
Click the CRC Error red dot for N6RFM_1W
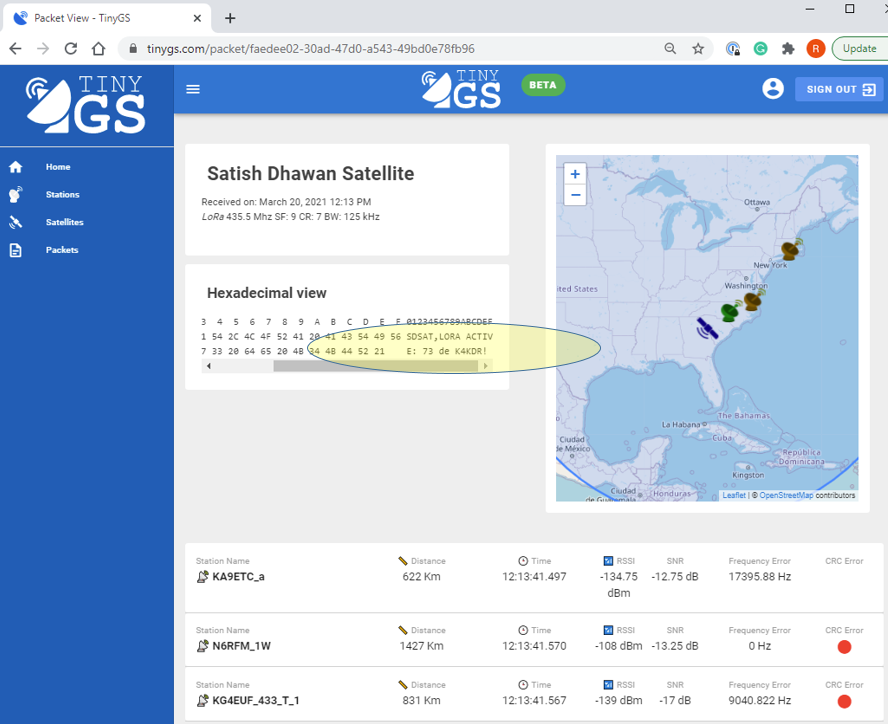click(844, 646)
